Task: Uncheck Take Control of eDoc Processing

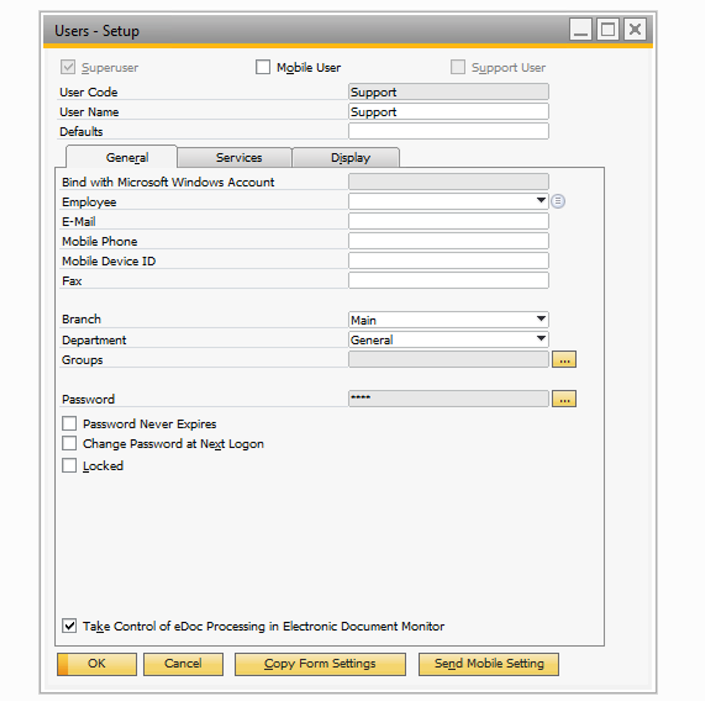Action: tap(69, 626)
